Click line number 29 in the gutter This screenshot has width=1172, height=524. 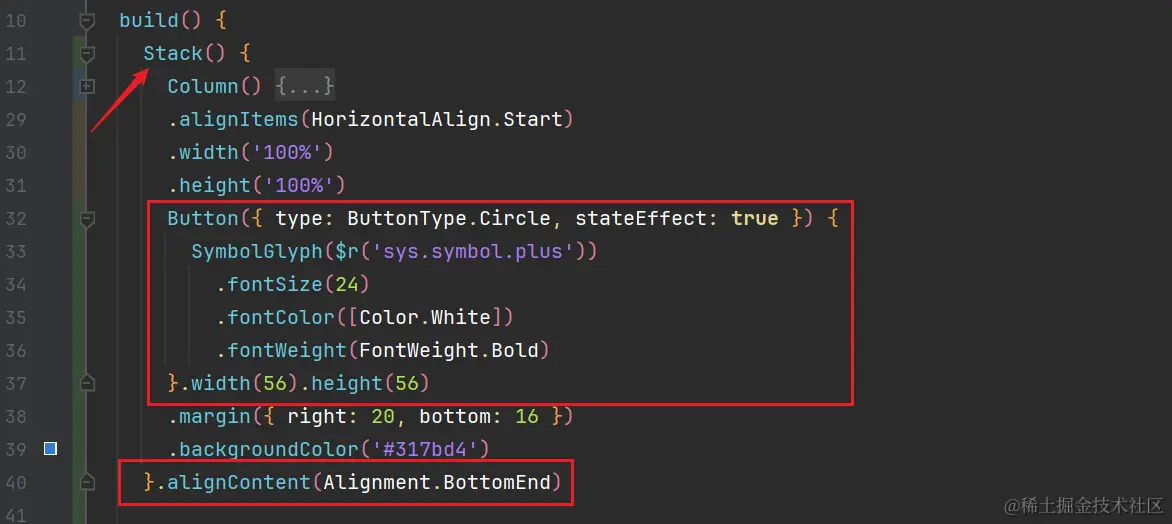pos(16,120)
